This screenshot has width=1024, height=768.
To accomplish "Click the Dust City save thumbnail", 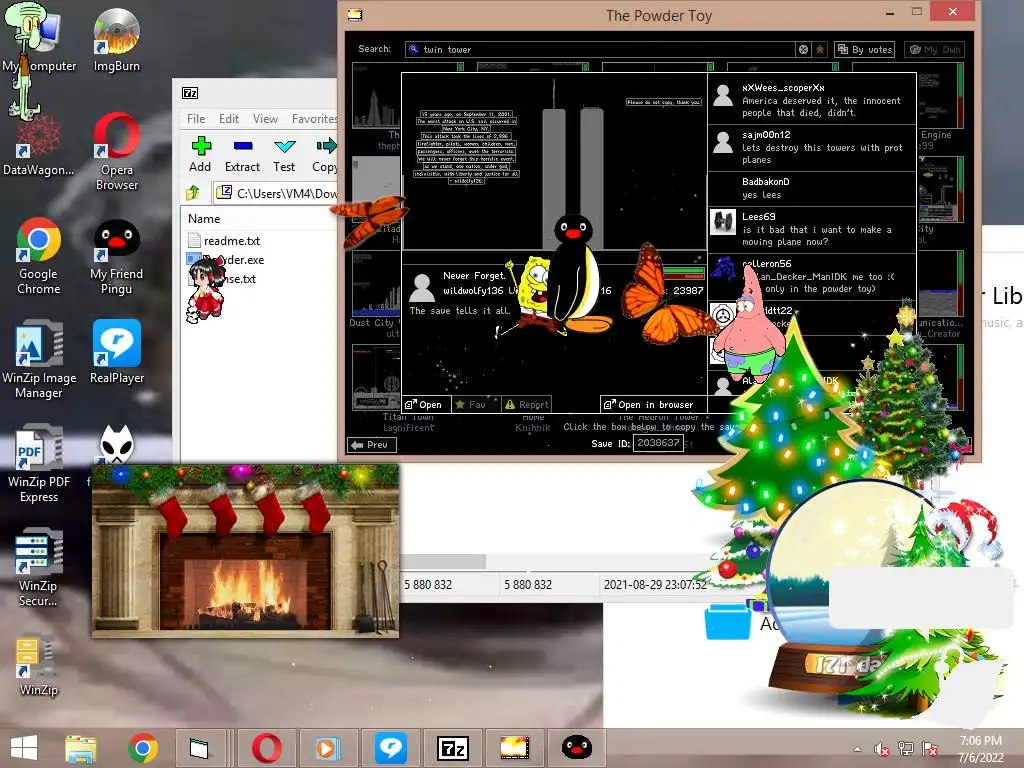I will [x=376, y=283].
